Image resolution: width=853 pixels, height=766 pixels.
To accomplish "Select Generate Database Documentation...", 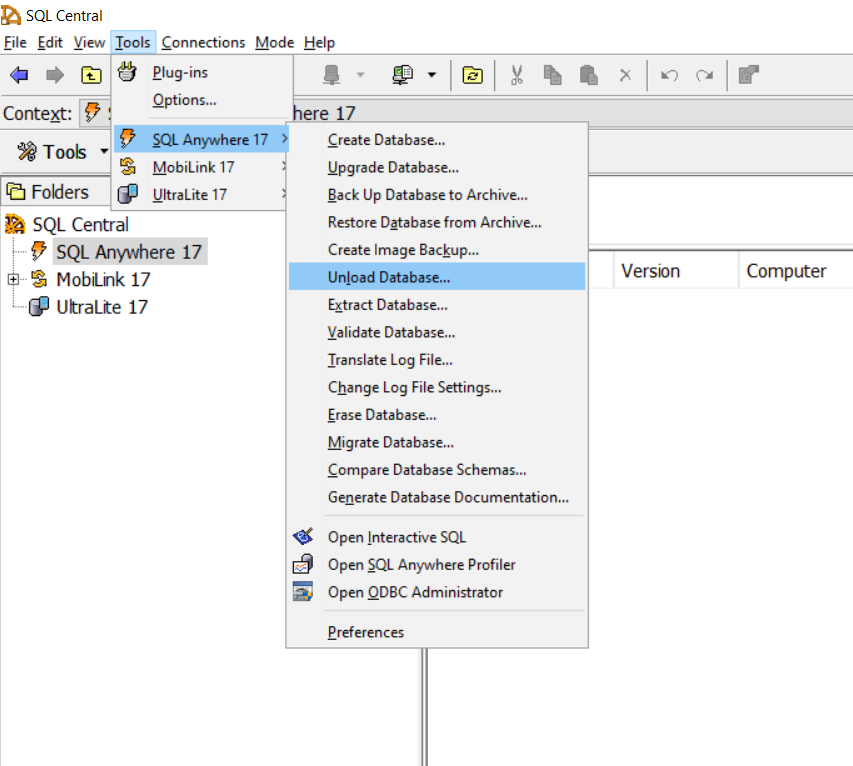I will (437, 497).
